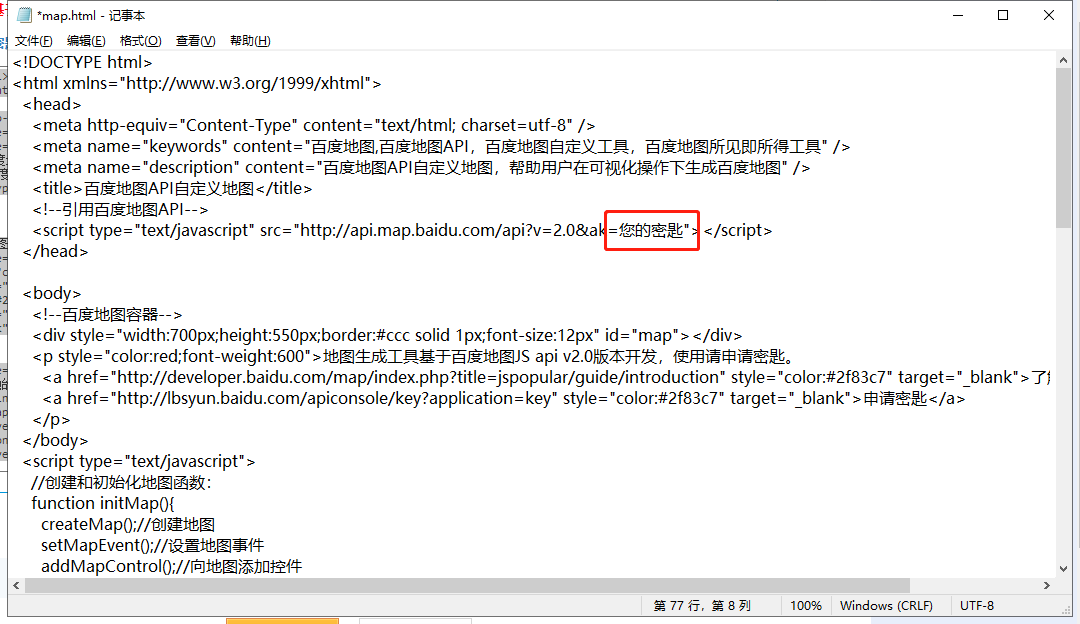The height and width of the screenshot is (624, 1080).
Task: Click the opening "<head>" tag line
Action: tap(52, 104)
